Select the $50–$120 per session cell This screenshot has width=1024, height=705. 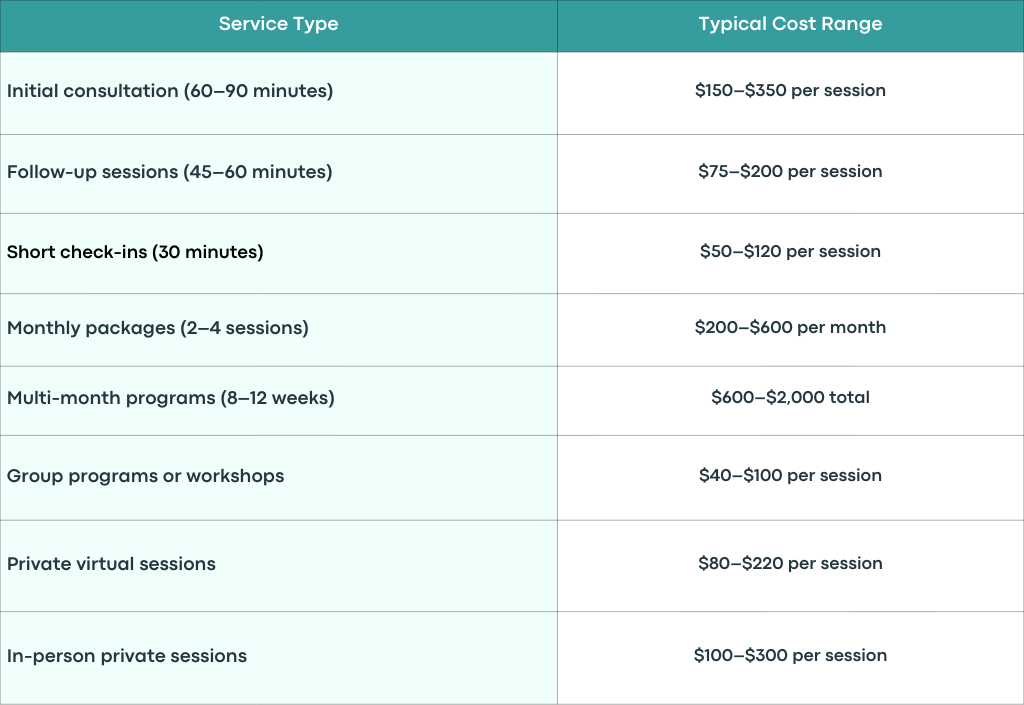point(790,253)
